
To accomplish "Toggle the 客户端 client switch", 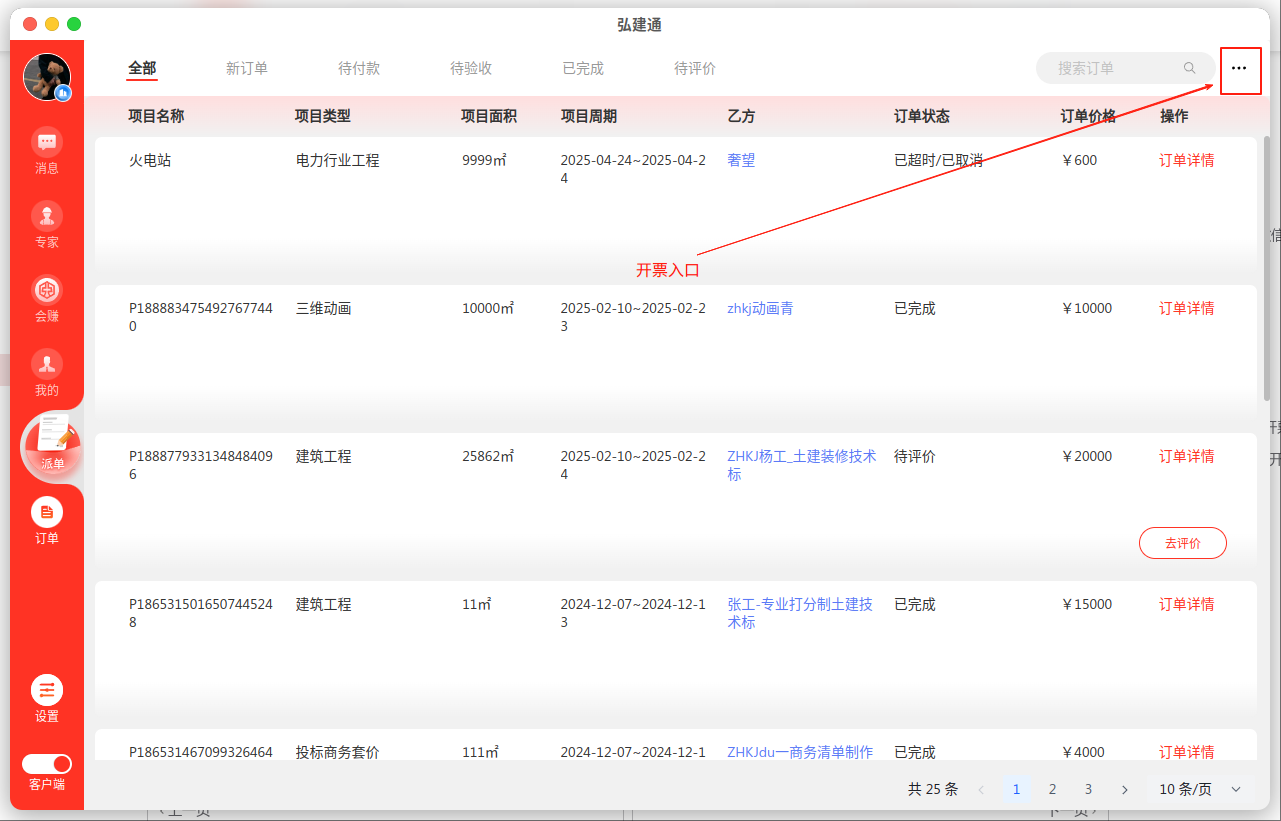I will pos(47,764).
